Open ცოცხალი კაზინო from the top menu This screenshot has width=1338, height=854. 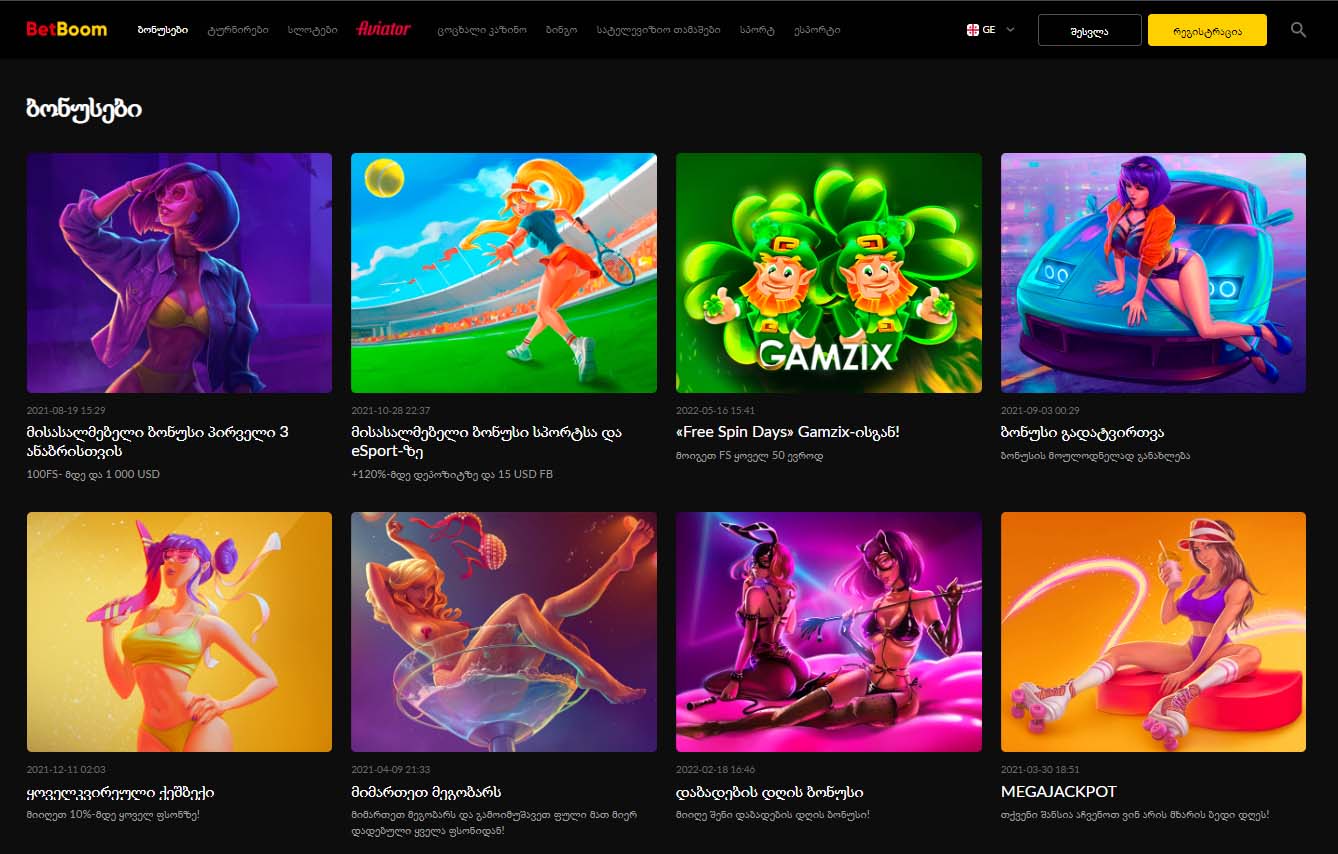point(481,30)
